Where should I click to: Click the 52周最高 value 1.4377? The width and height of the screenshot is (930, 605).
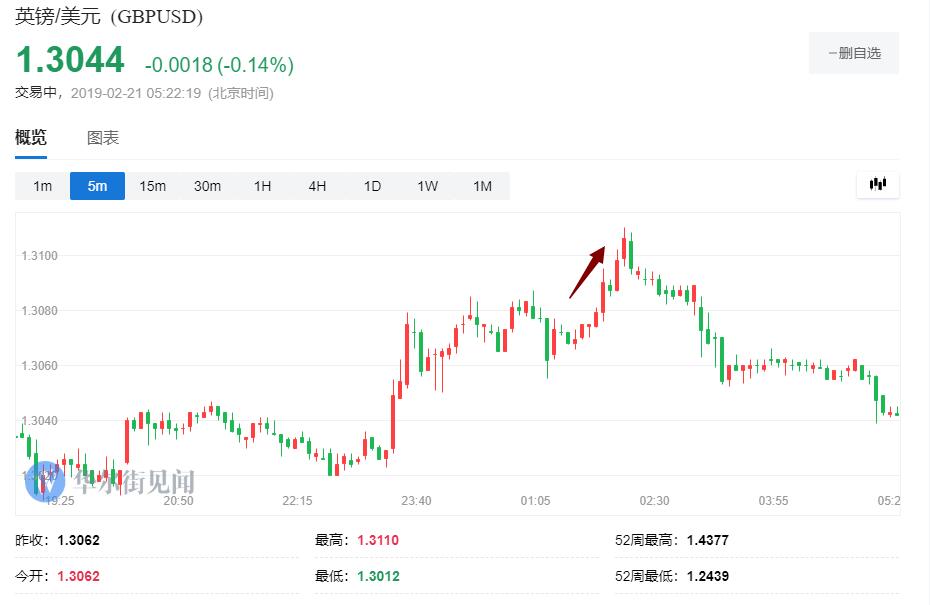[x=707, y=540]
